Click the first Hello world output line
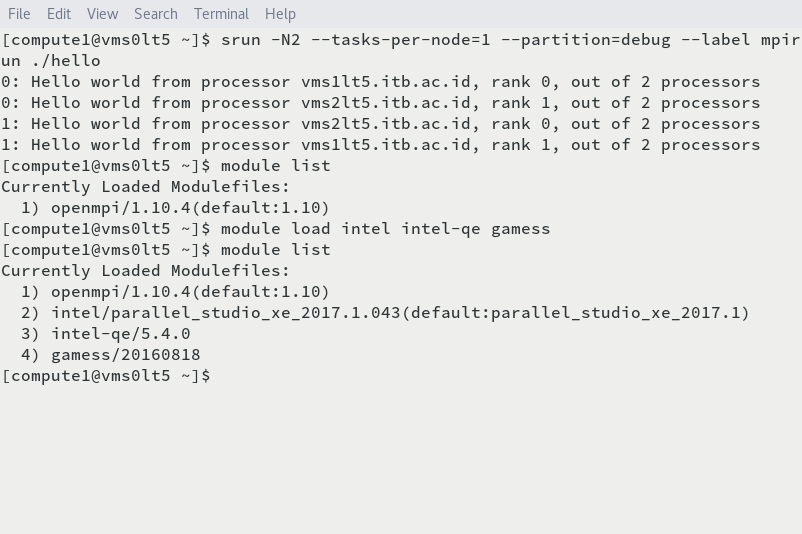The width and height of the screenshot is (802, 534). (380, 82)
